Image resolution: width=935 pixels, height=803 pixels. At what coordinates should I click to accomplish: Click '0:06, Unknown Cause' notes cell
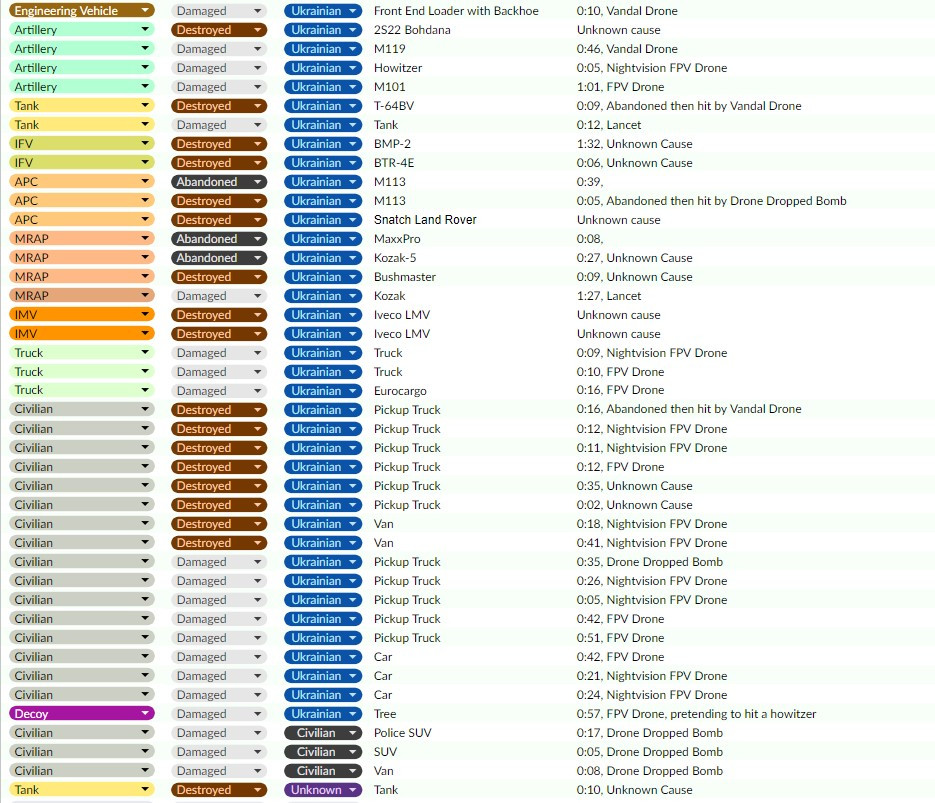point(634,163)
